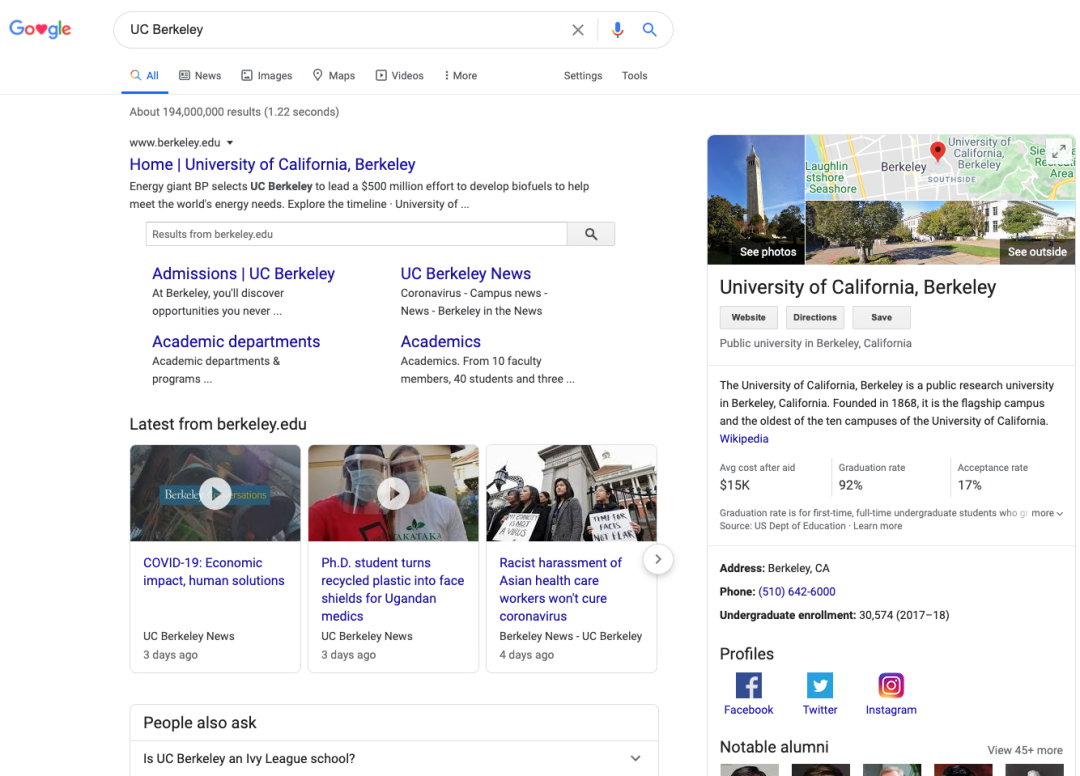The height and width of the screenshot is (776, 1080).
Task: Click the blue magnifying glass search icon
Action: click(x=650, y=30)
